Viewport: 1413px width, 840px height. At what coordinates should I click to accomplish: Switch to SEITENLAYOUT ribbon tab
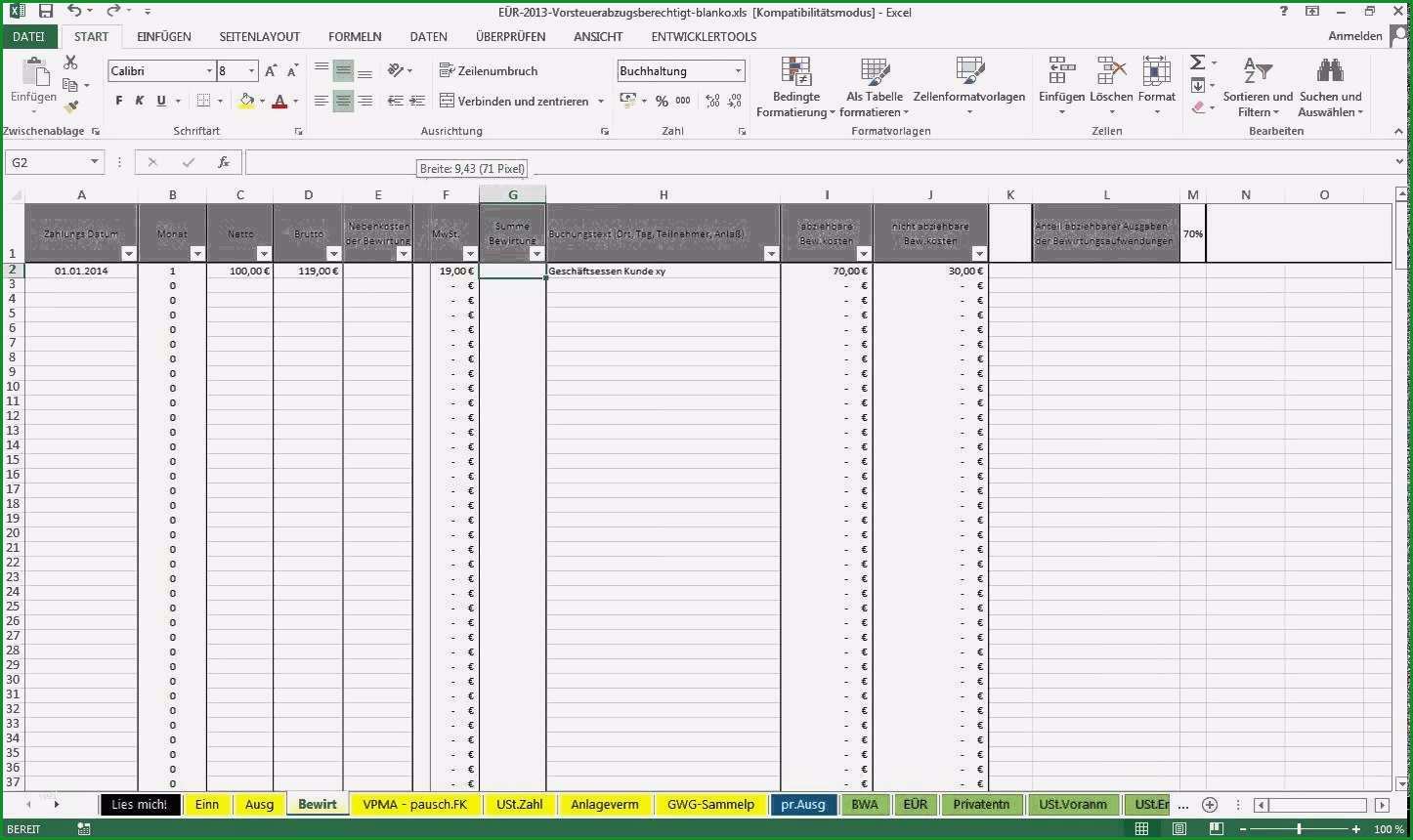[260, 36]
